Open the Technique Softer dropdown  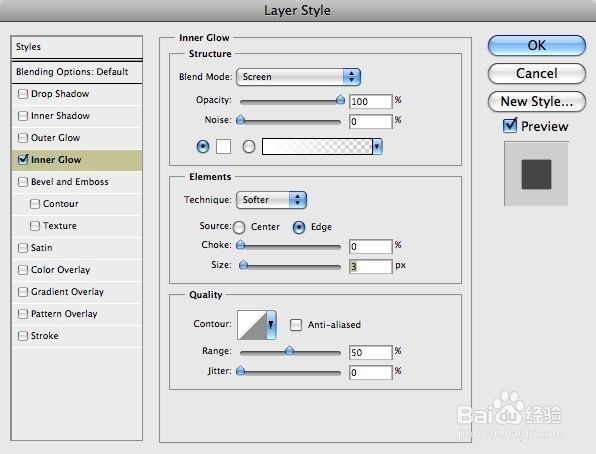coord(271,200)
